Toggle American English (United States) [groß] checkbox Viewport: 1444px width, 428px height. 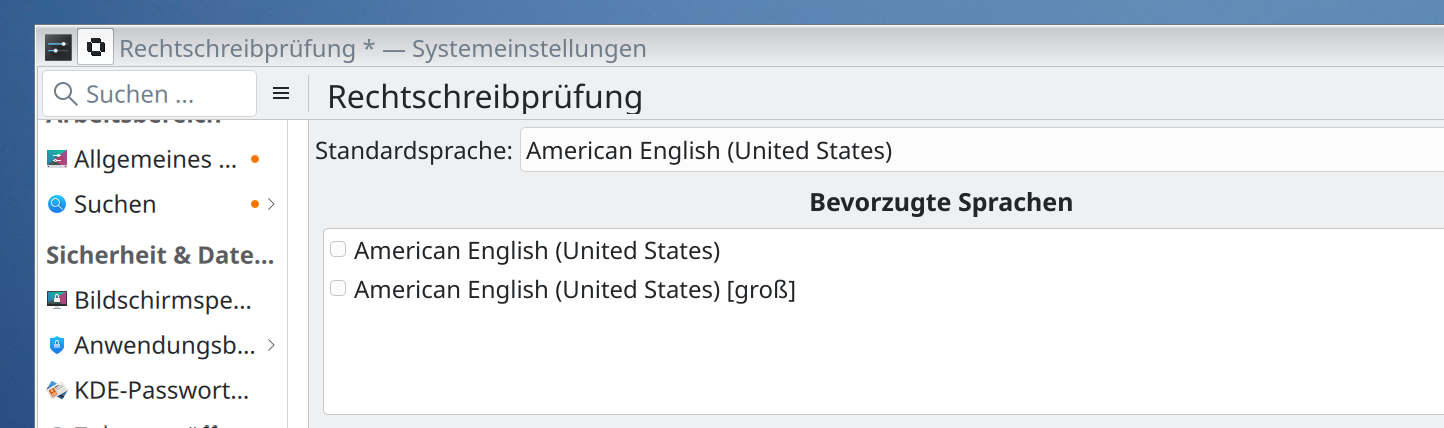(338, 289)
